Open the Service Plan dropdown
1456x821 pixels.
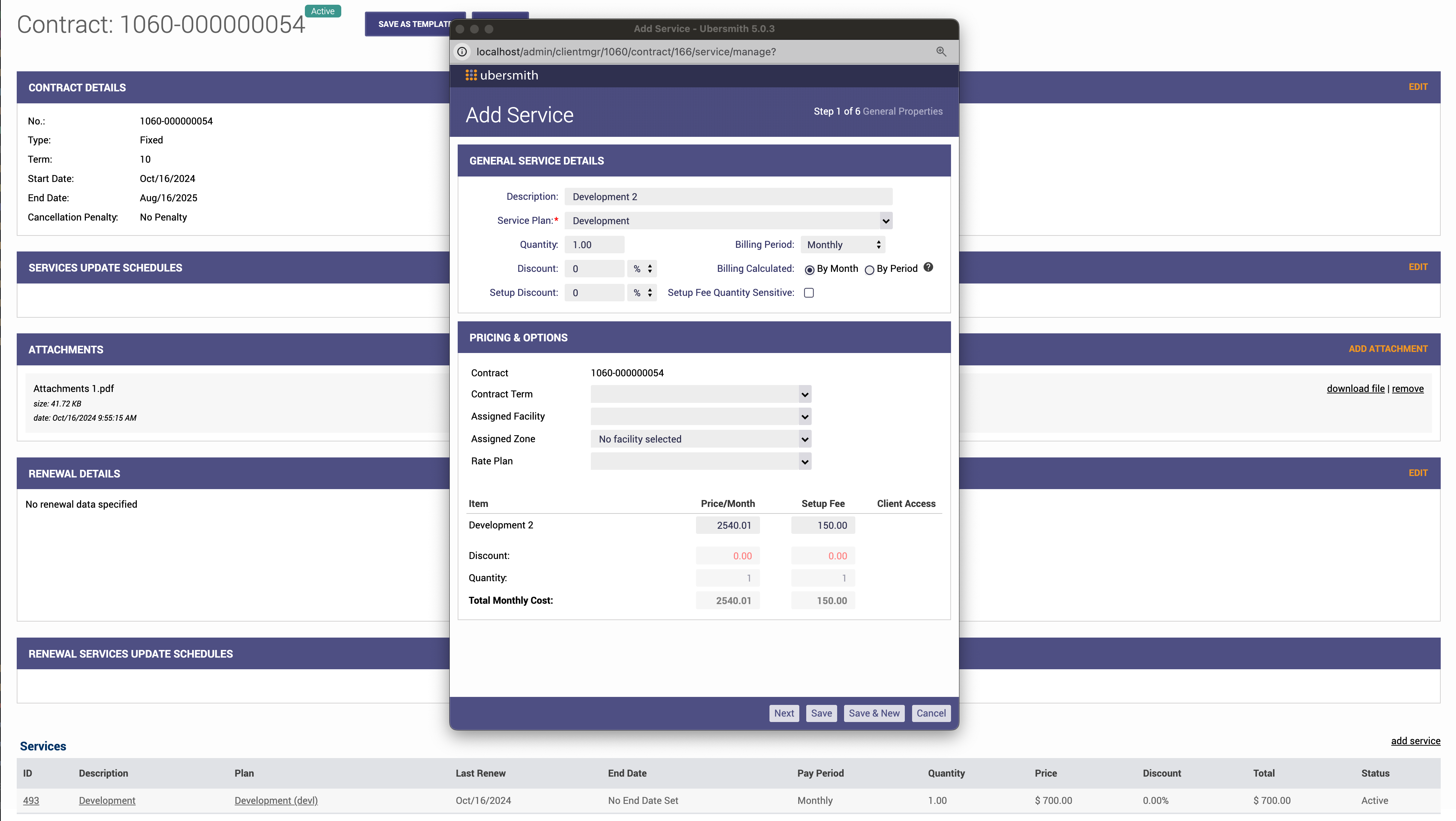(728, 221)
